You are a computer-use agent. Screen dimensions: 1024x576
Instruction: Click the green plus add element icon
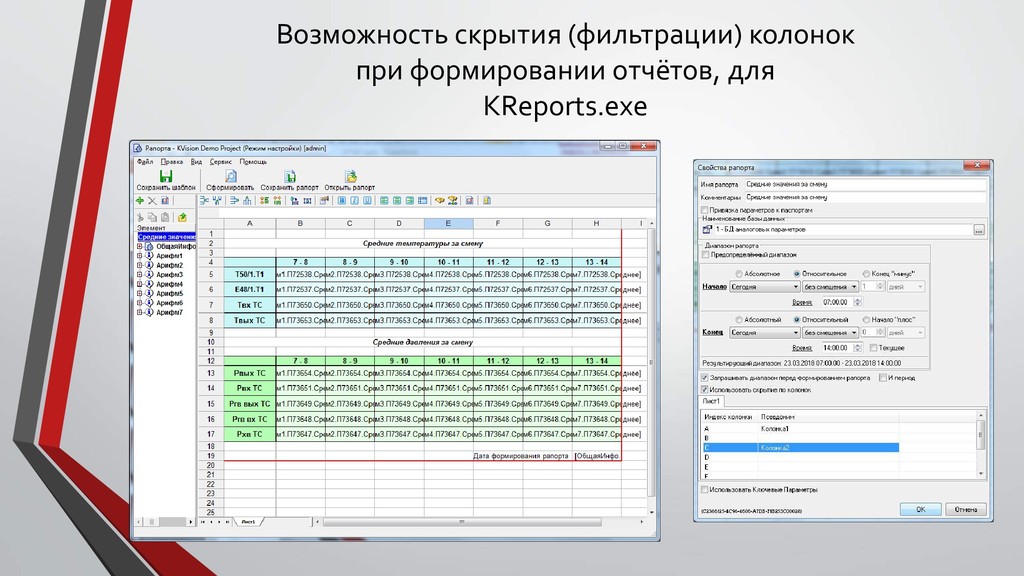click(140, 201)
